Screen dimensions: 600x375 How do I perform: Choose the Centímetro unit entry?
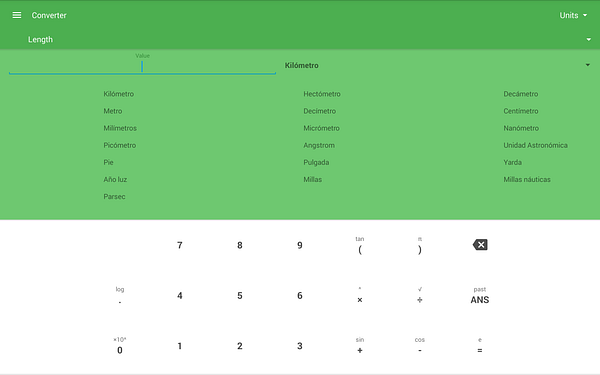521,111
